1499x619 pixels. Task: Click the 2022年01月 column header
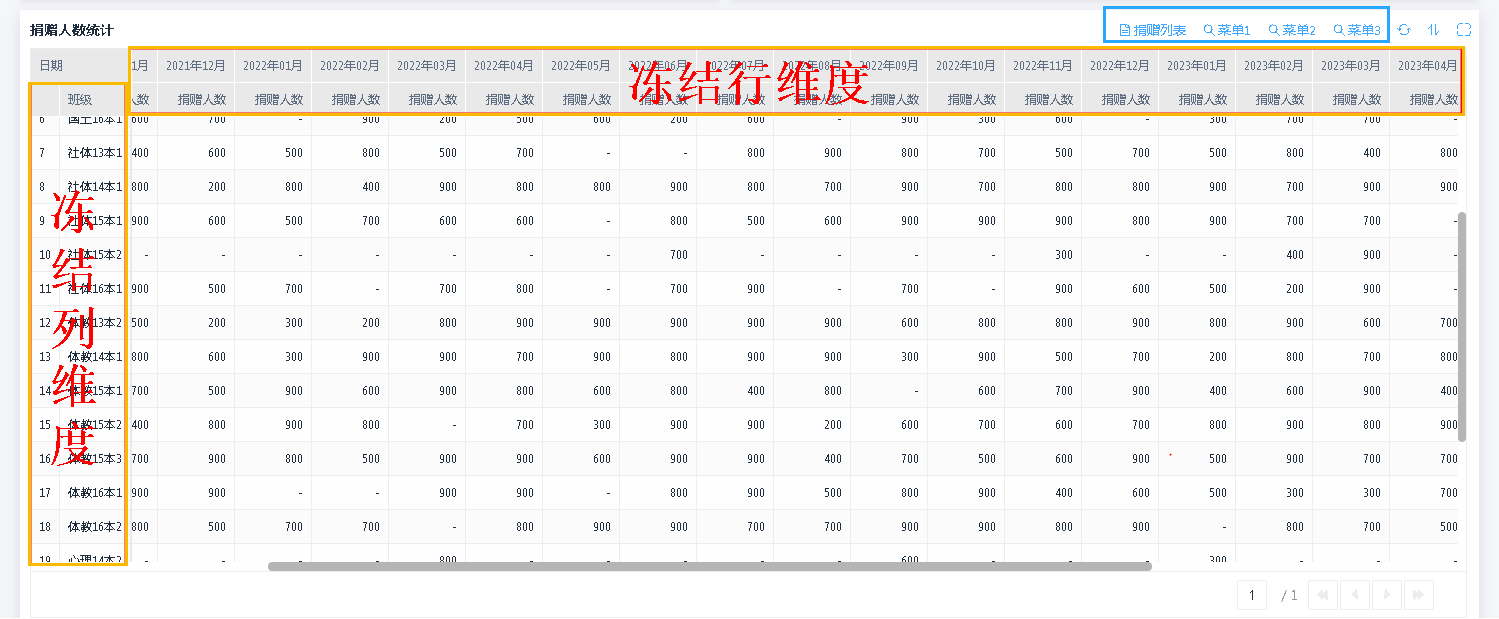click(273, 65)
